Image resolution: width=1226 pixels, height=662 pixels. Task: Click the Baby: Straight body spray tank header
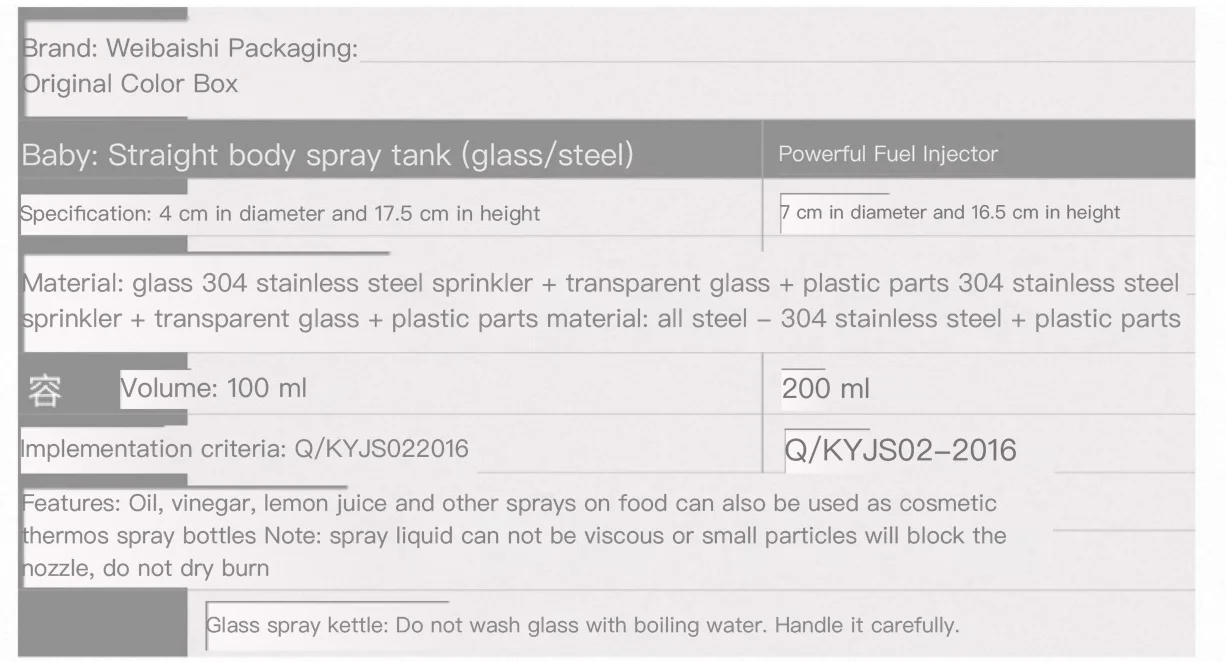click(x=327, y=155)
